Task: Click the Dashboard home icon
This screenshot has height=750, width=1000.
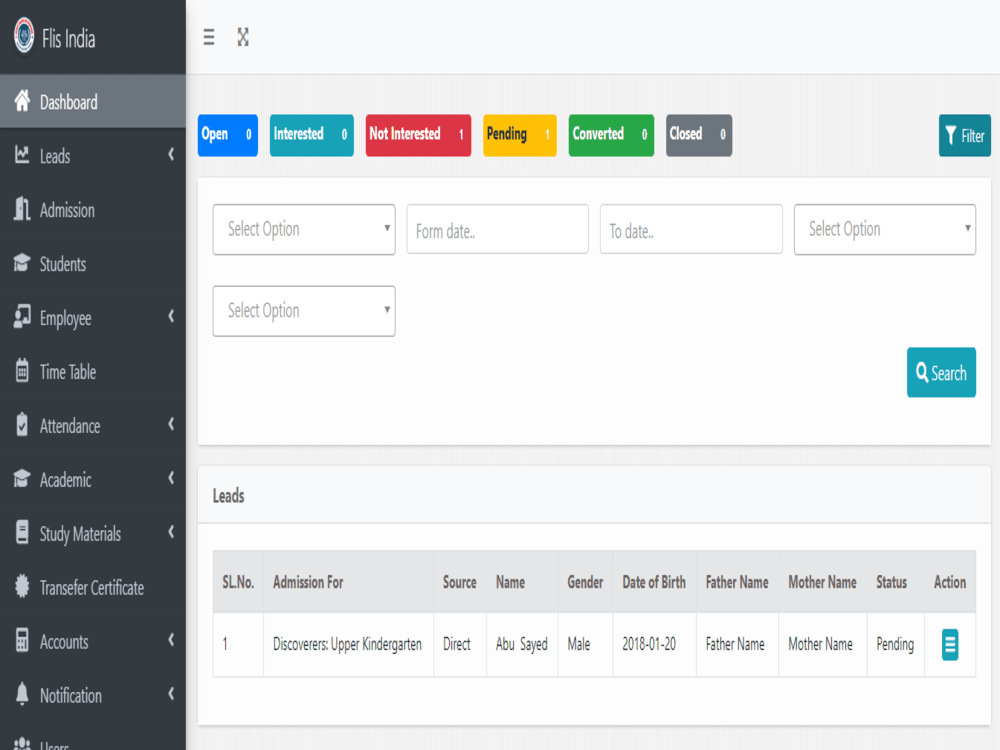Action: (x=22, y=101)
